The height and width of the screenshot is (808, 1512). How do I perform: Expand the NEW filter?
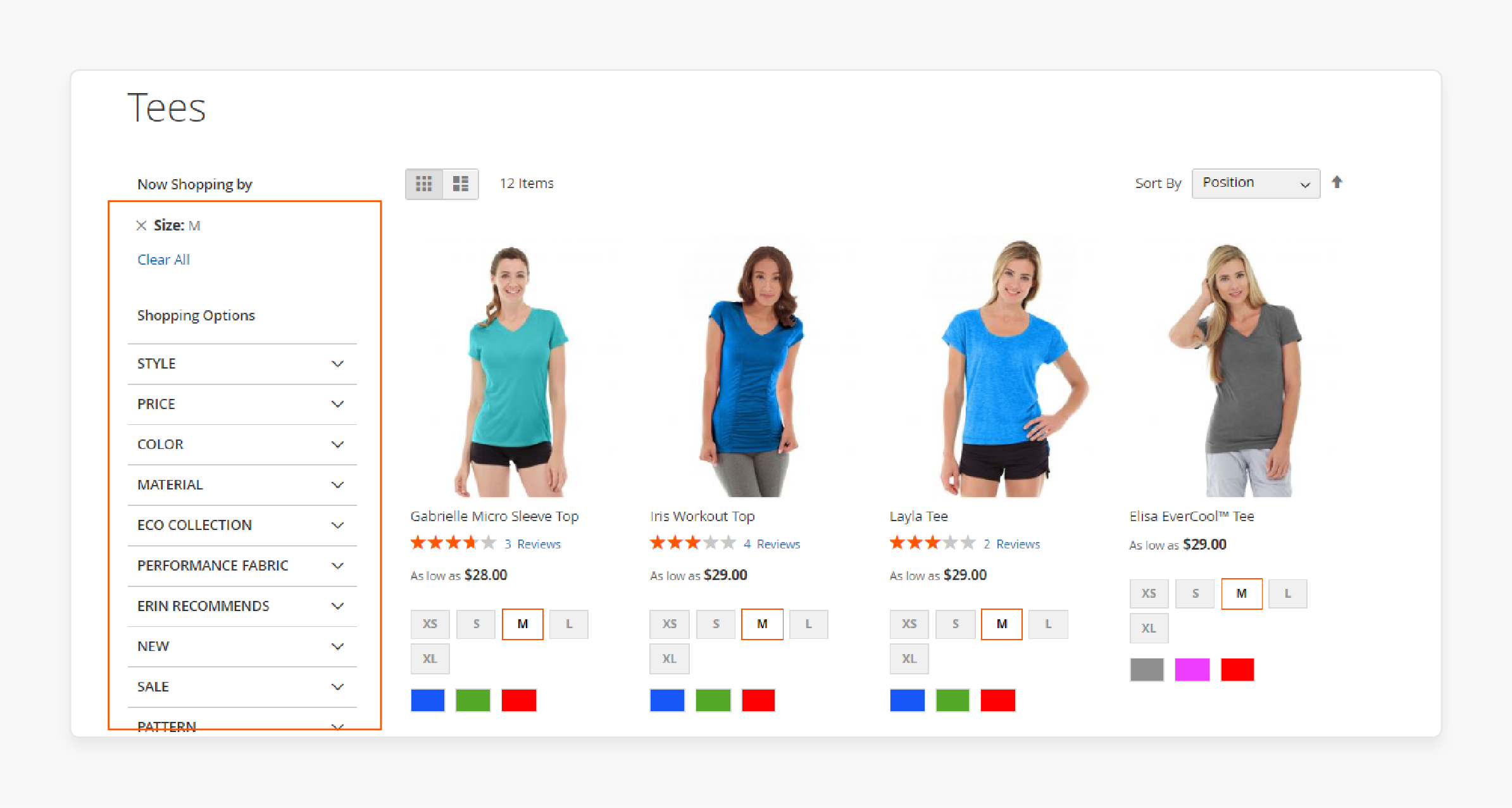click(x=242, y=647)
